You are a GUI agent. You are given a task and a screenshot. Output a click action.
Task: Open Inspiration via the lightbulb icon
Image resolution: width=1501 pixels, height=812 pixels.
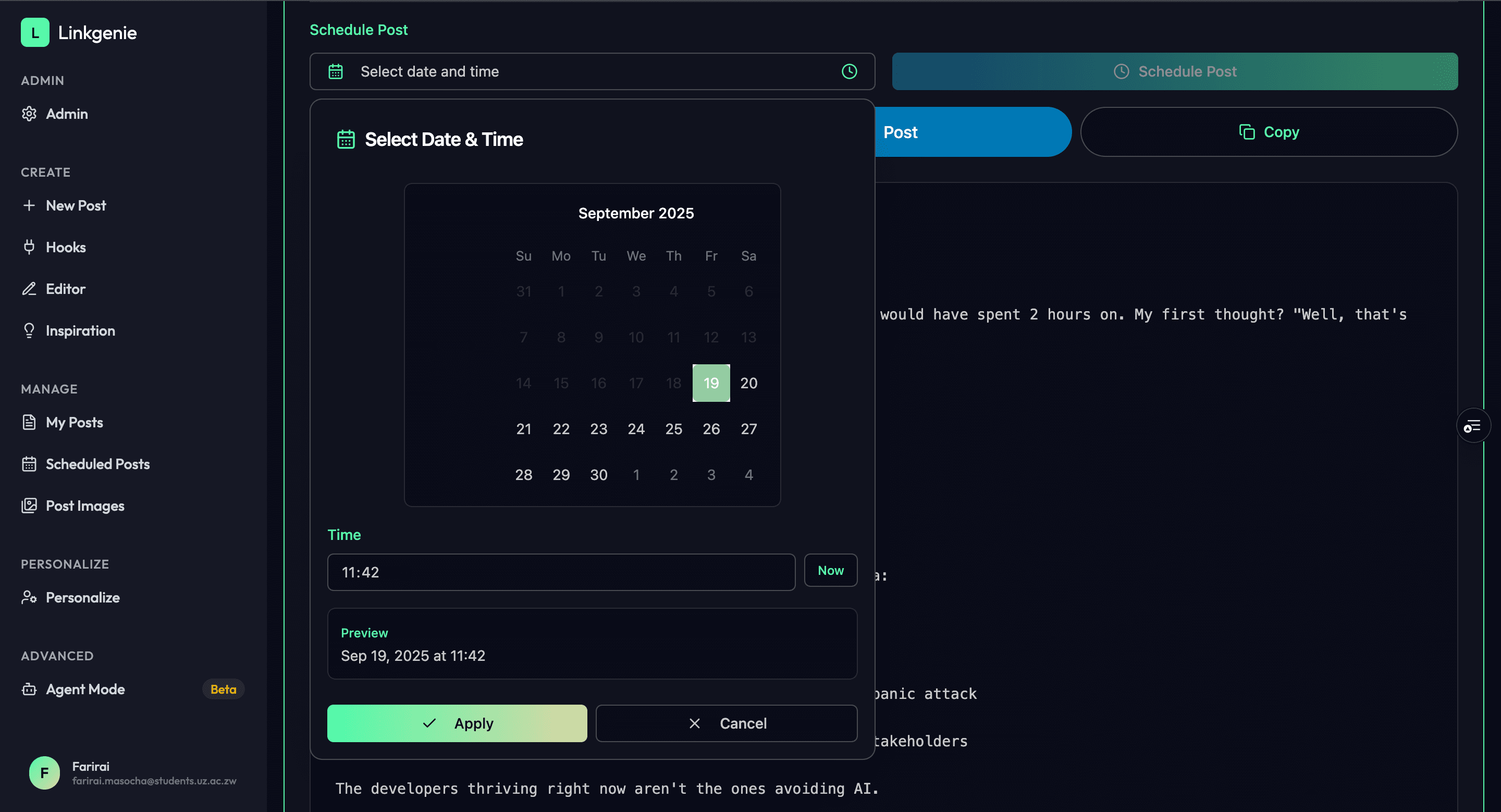[30, 330]
